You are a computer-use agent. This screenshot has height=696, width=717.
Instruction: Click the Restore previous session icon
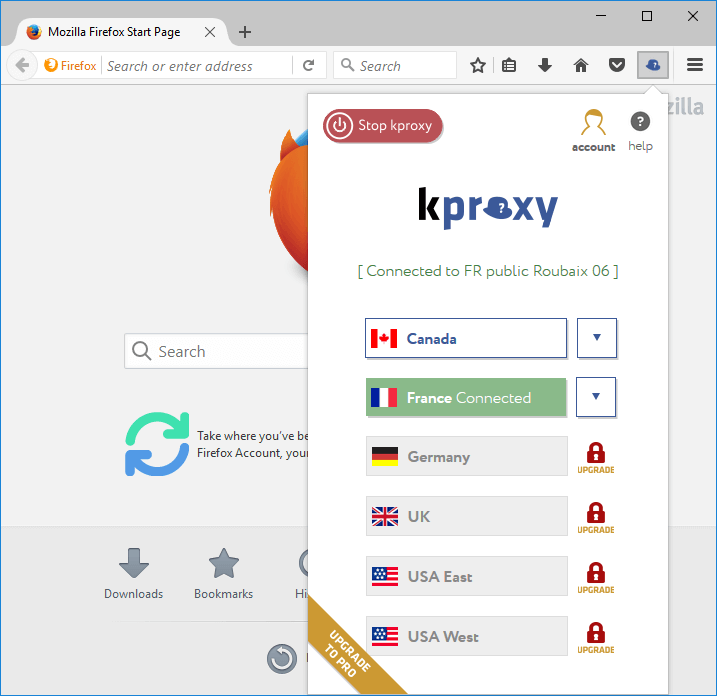[282, 659]
